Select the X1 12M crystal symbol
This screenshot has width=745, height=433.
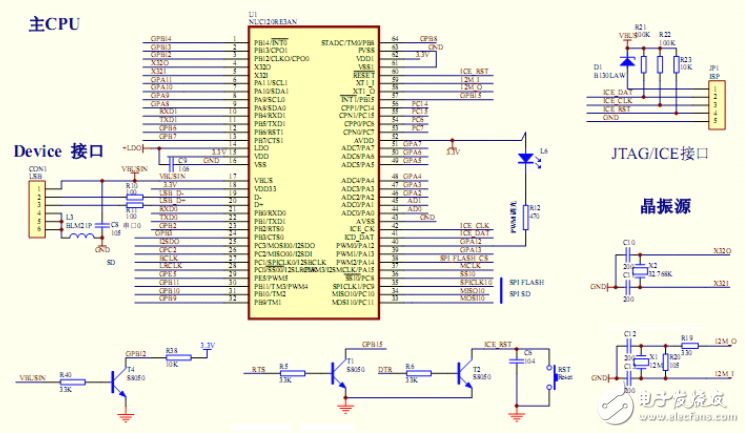coord(643,361)
